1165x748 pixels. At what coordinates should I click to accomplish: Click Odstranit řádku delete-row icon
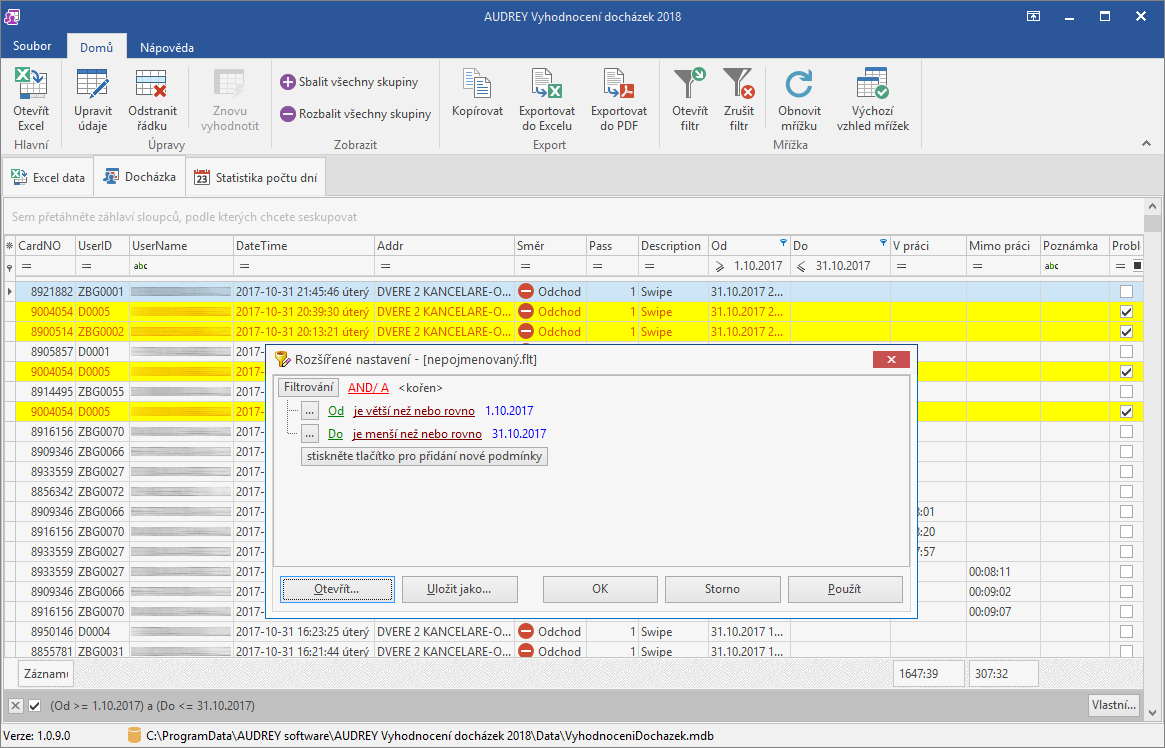tap(152, 100)
